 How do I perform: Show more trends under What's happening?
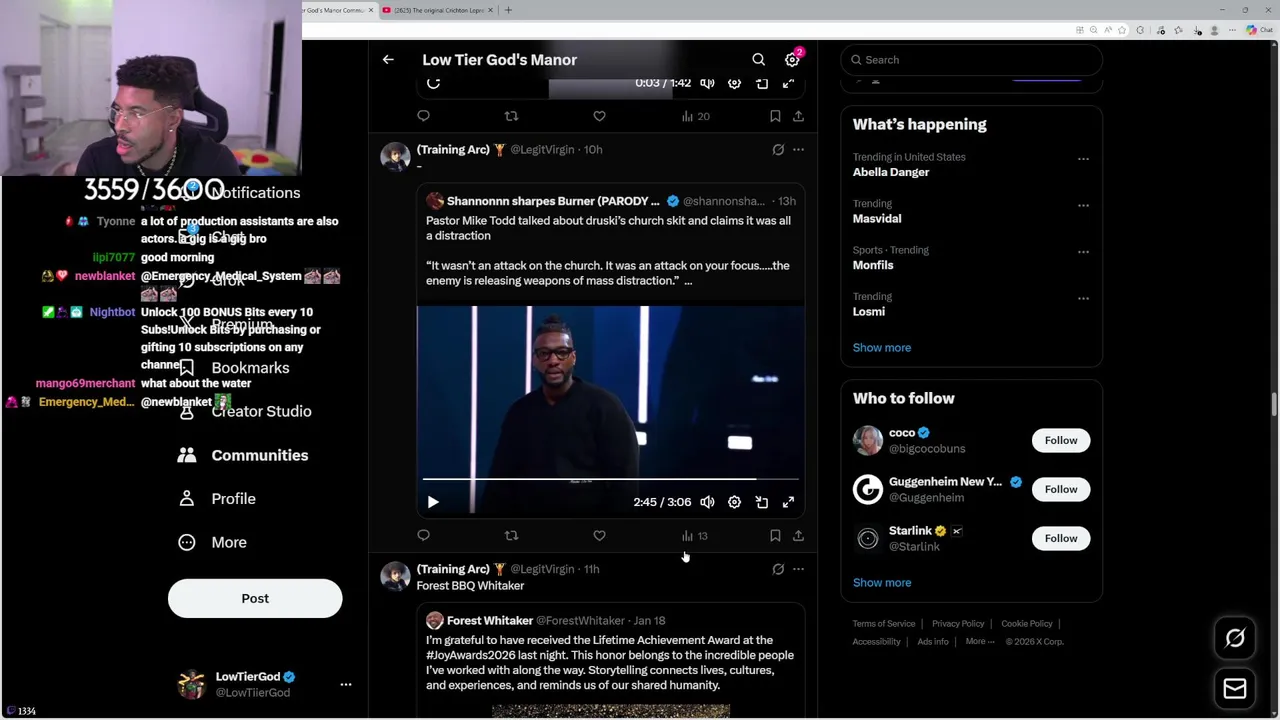click(x=882, y=348)
